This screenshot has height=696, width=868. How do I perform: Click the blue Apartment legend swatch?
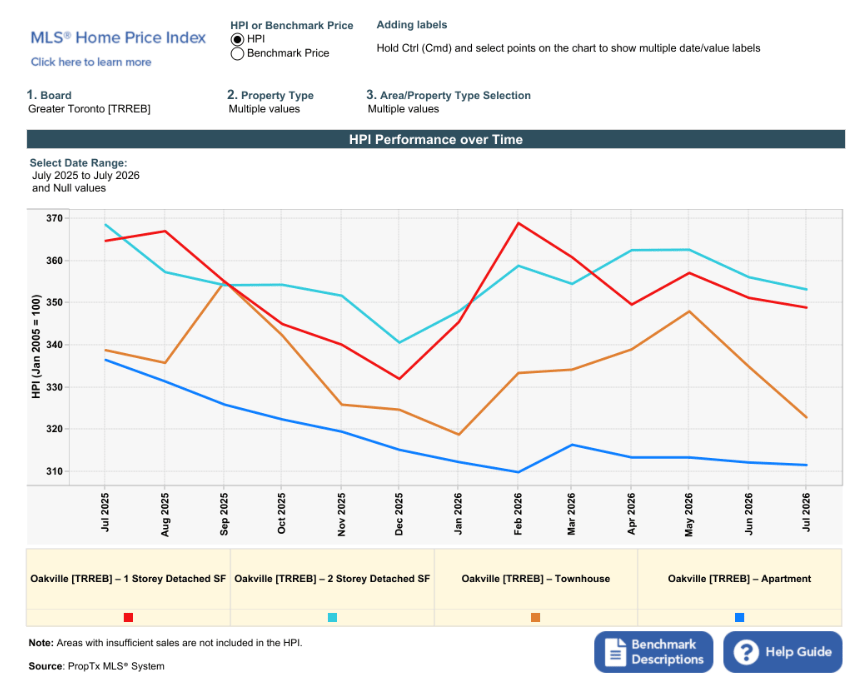[739, 617]
